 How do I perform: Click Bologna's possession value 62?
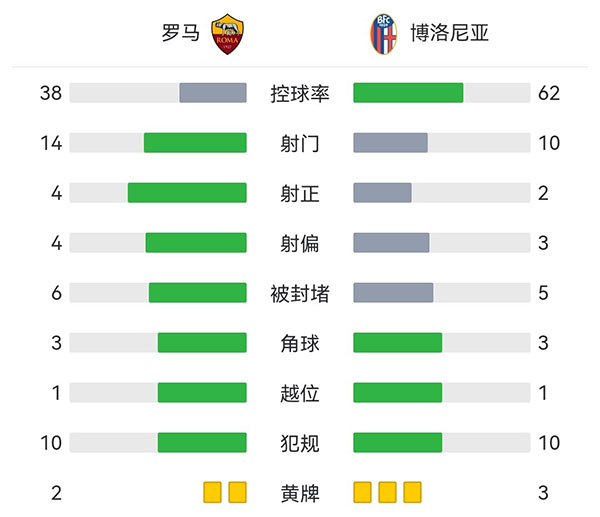[548, 93]
